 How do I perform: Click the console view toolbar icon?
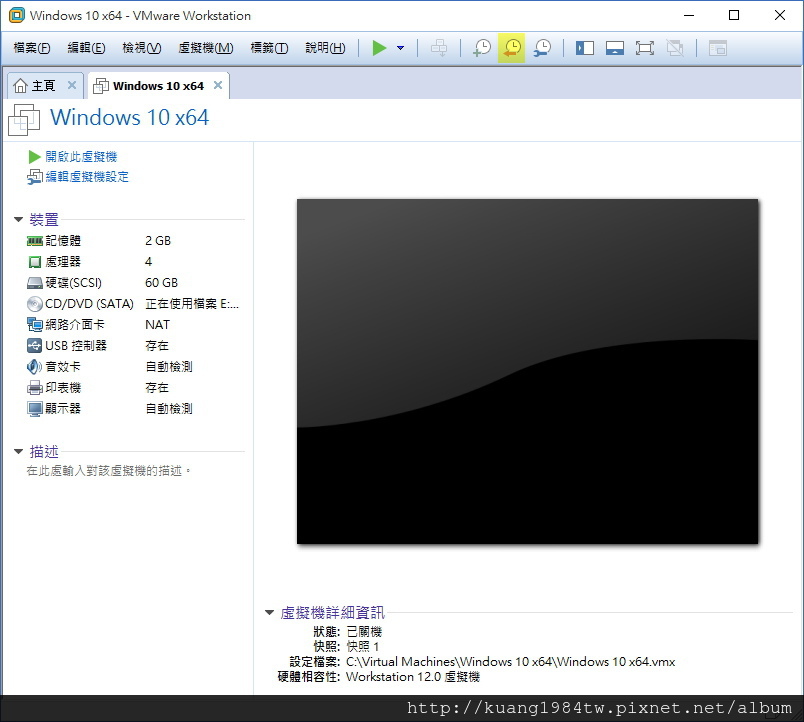pos(718,48)
